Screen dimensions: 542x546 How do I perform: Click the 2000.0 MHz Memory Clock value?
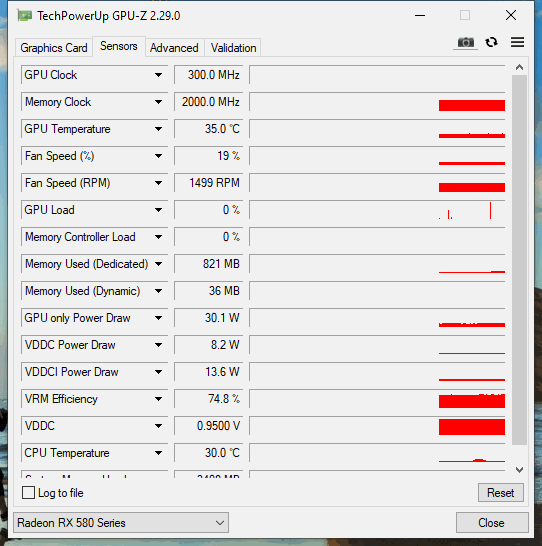tap(209, 102)
